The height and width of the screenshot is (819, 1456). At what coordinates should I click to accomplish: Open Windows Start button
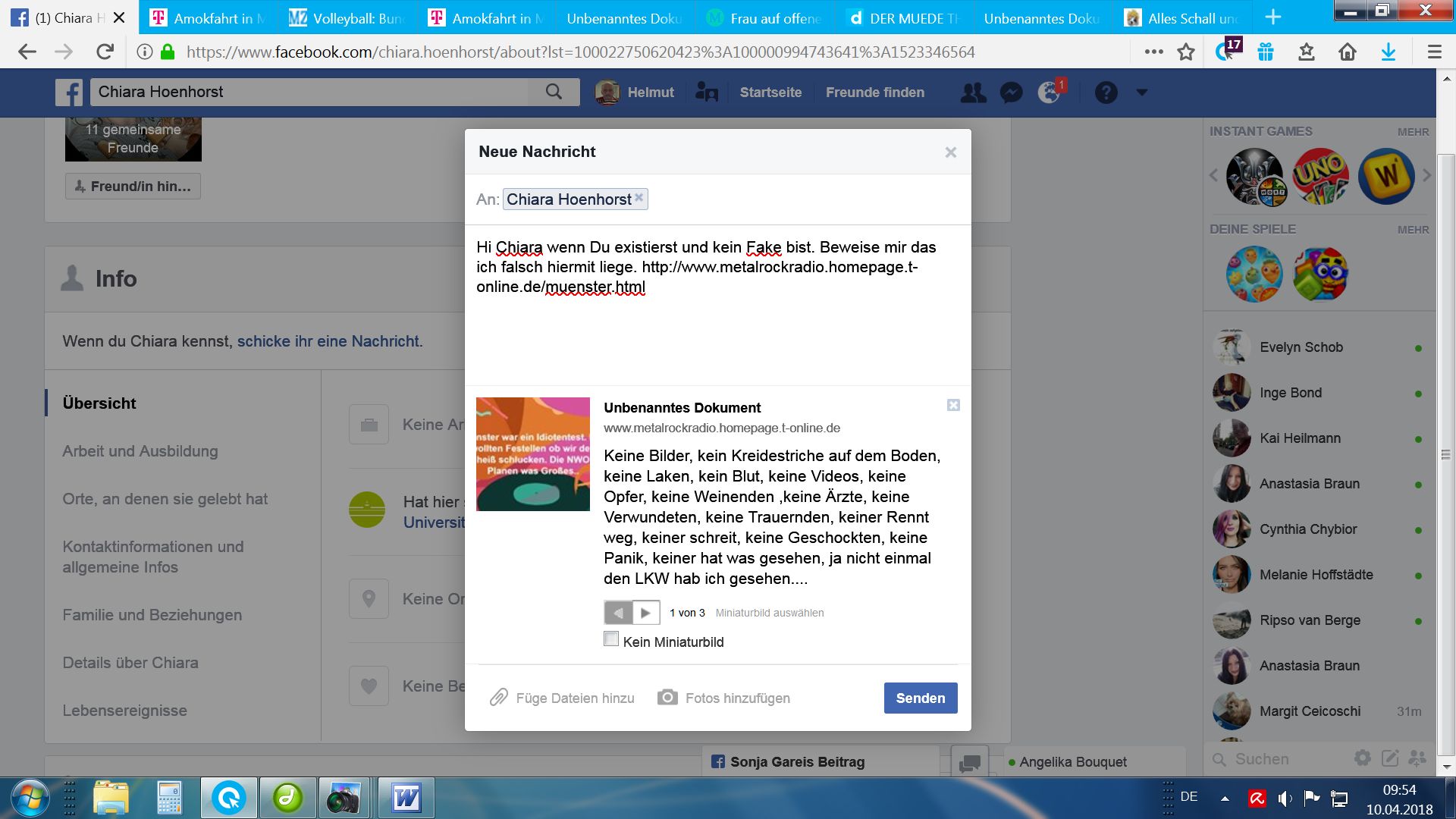click(x=29, y=798)
